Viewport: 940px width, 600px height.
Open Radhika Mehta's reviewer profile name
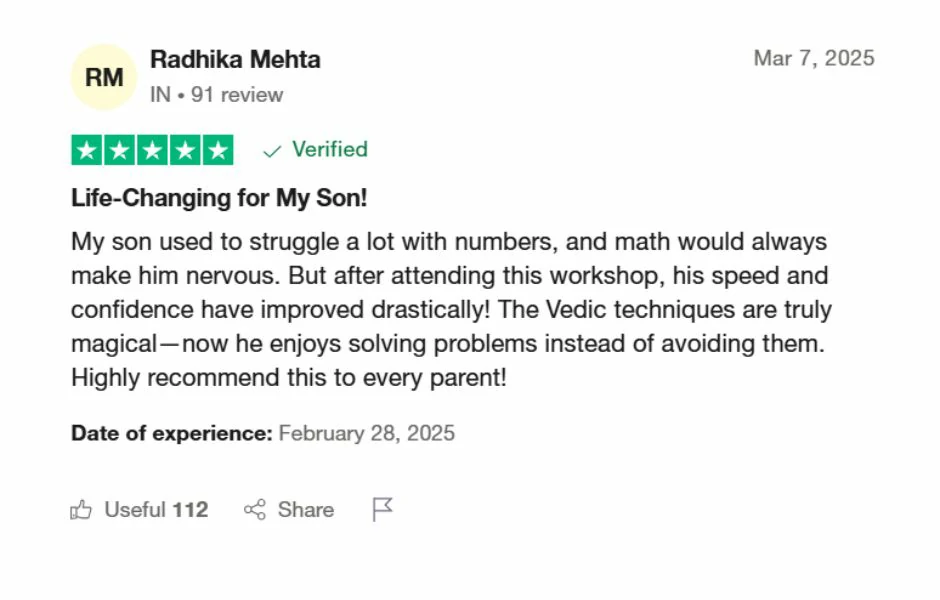coord(235,60)
